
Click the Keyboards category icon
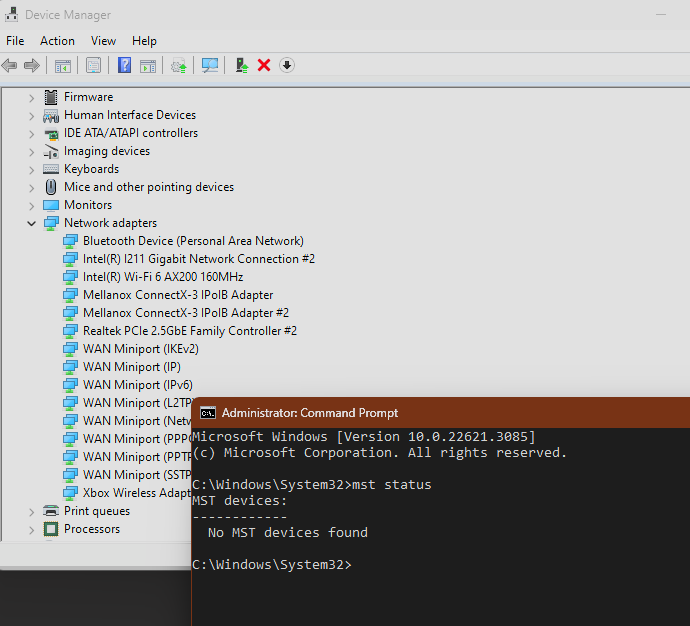[x=51, y=169]
